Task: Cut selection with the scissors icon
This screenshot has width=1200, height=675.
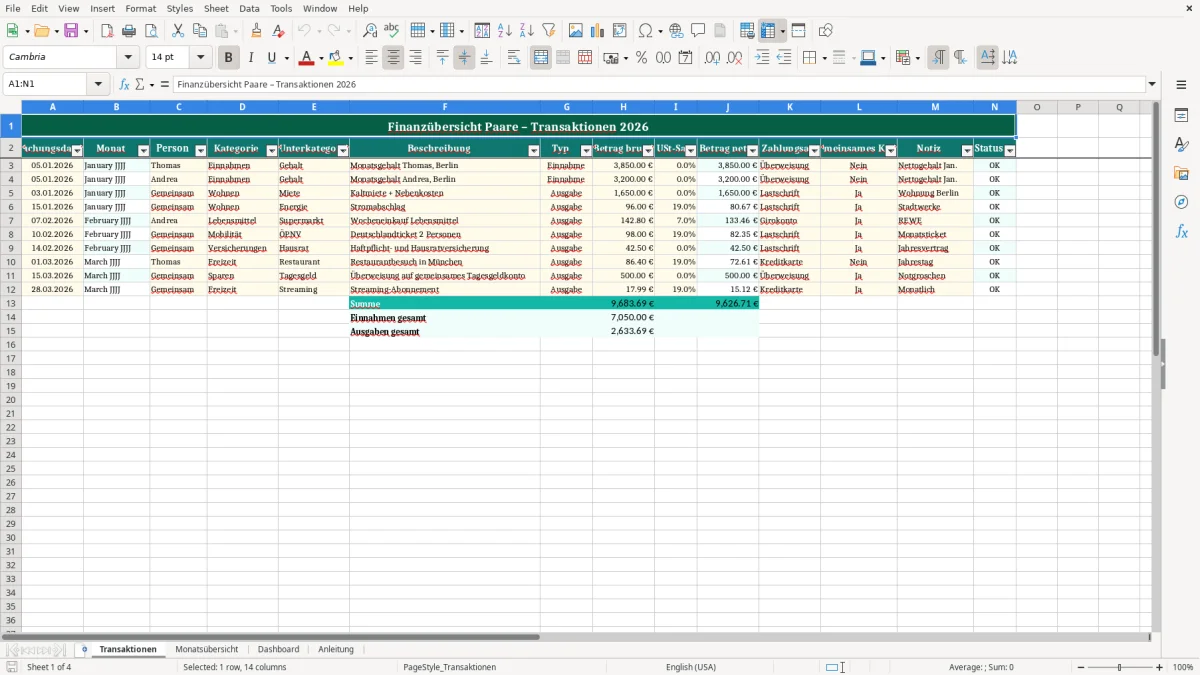Action: [x=178, y=31]
